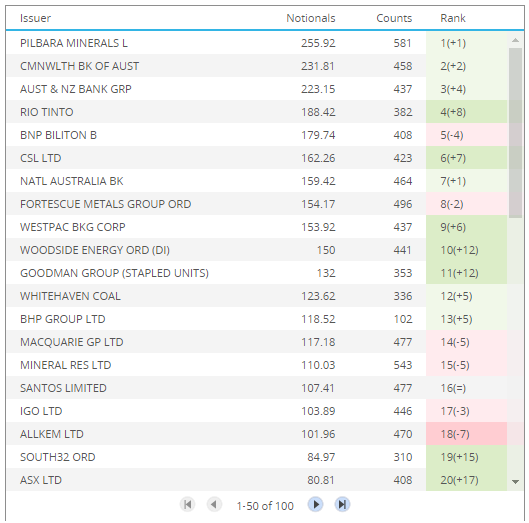Viewport: 529px width, 523px height.
Task: Jump to the last page of results
Action: pyautogui.click(x=342, y=505)
